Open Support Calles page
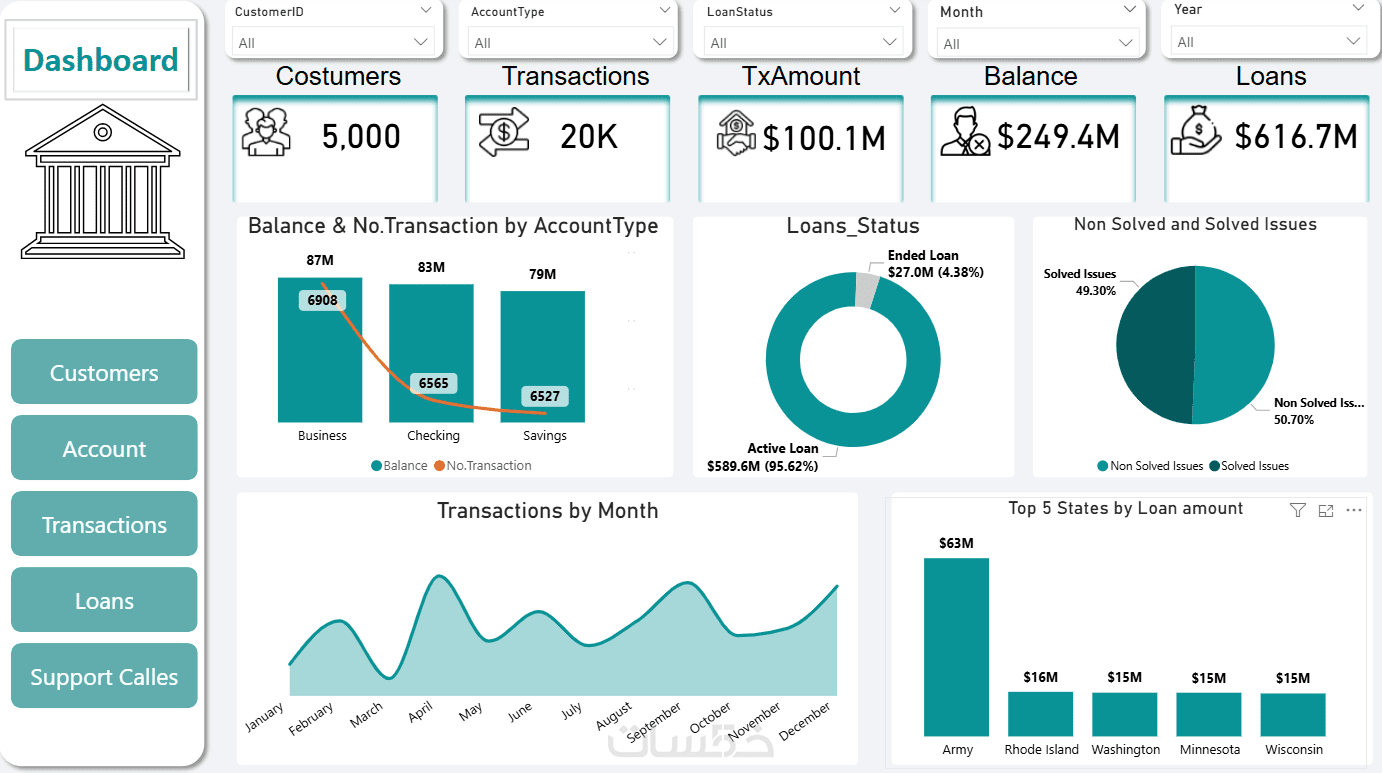Screen dimensions: 1382x773 click(104, 676)
